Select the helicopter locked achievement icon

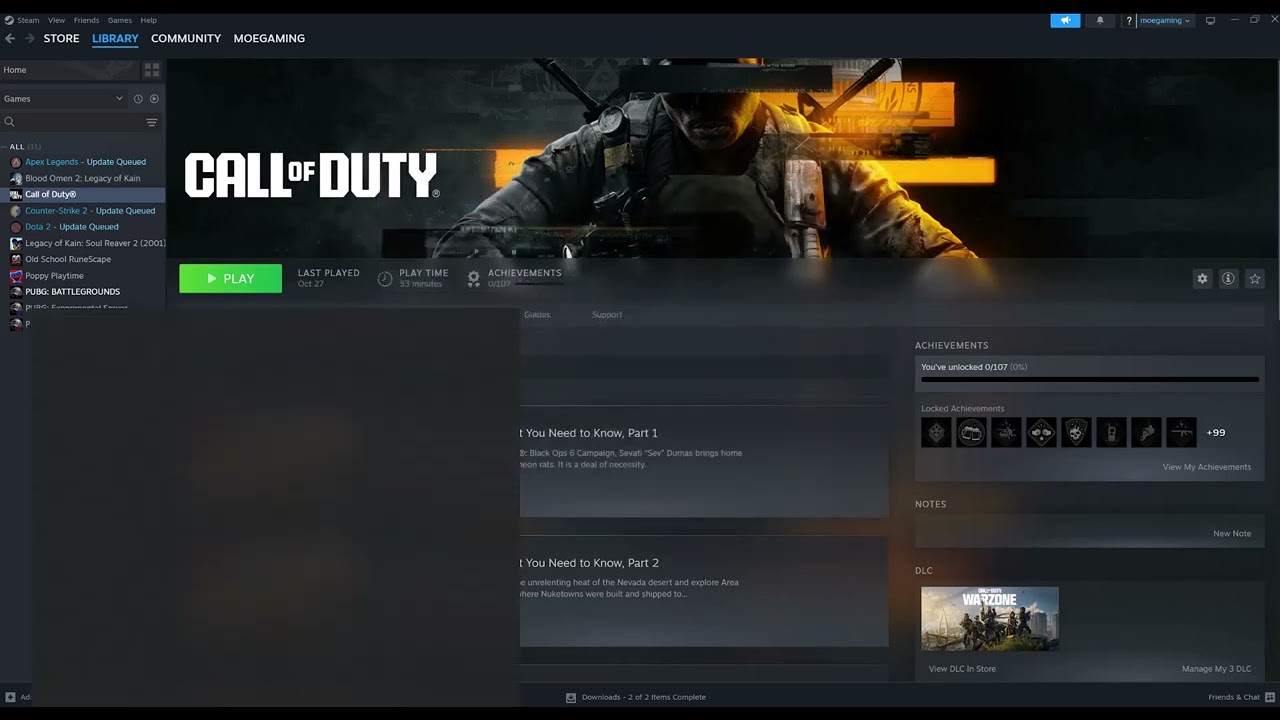(x=1006, y=432)
